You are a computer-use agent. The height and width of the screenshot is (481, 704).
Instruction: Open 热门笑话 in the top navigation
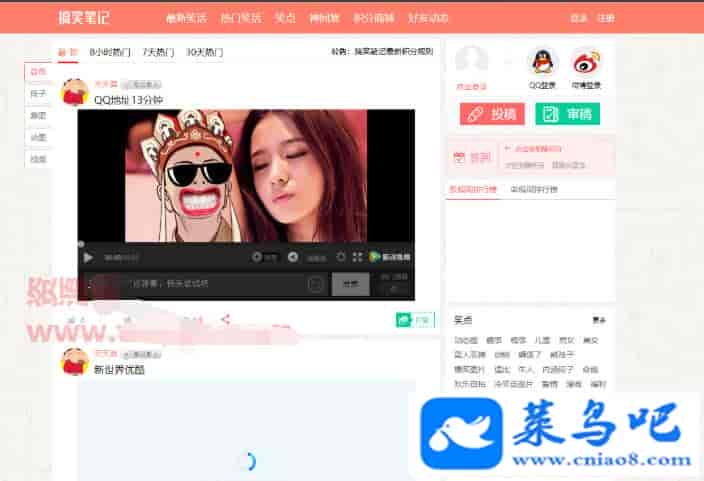click(240, 18)
